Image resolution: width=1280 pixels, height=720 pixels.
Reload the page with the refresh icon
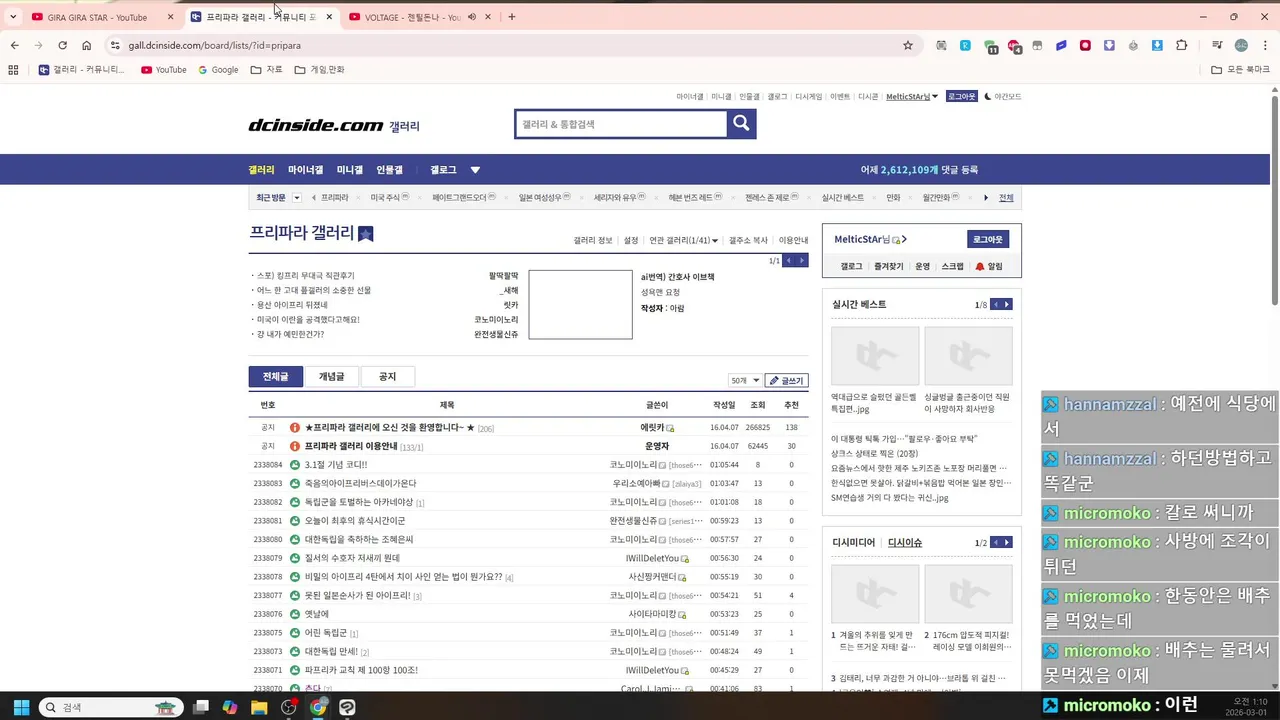(x=62, y=45)
